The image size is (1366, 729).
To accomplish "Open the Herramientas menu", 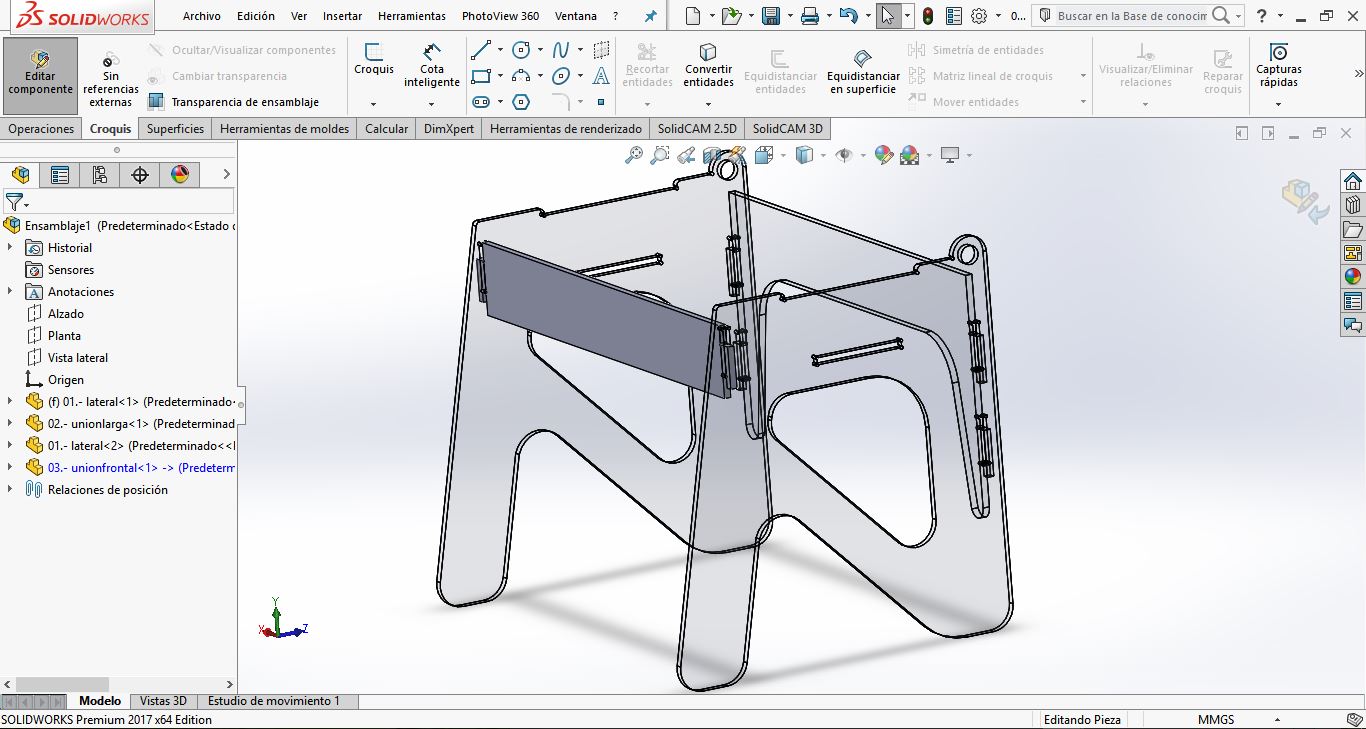I will tap(412, 16).
